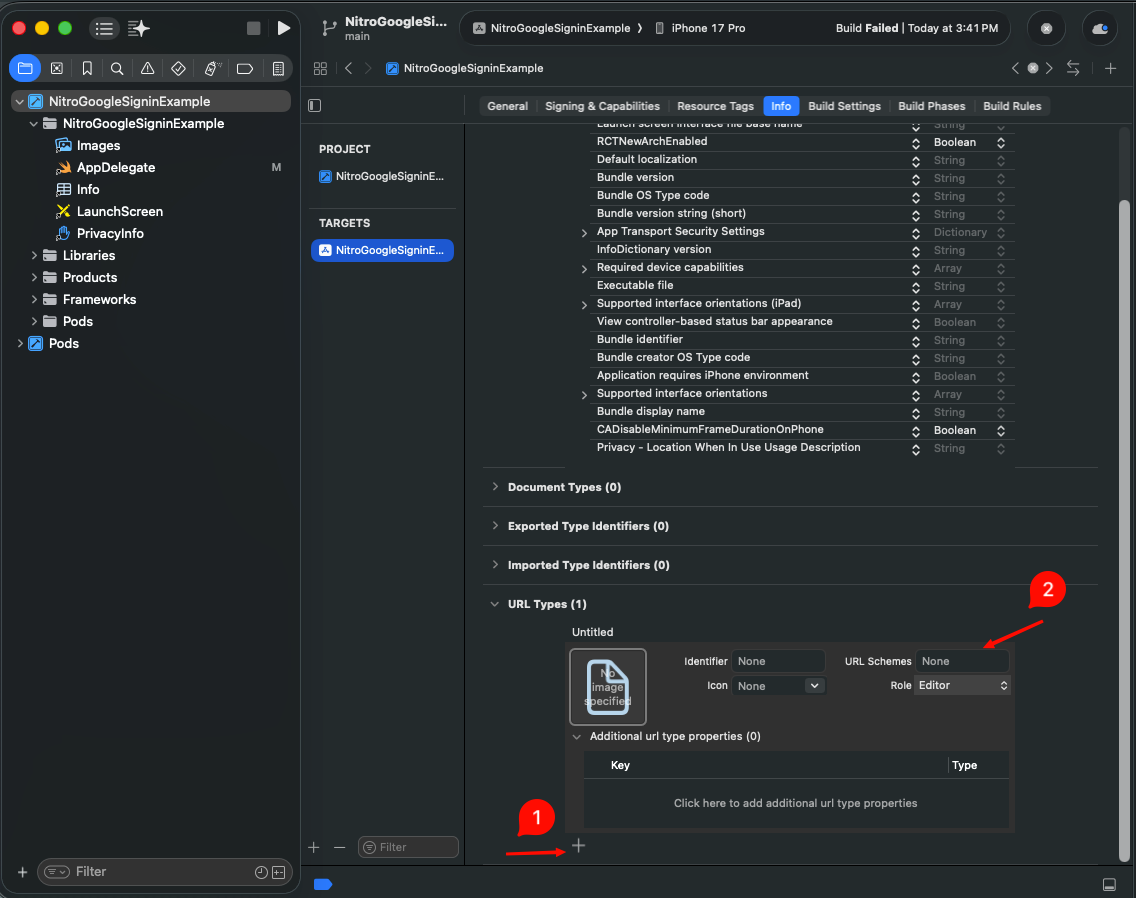Add a new target with plus button

coord(314,847)
